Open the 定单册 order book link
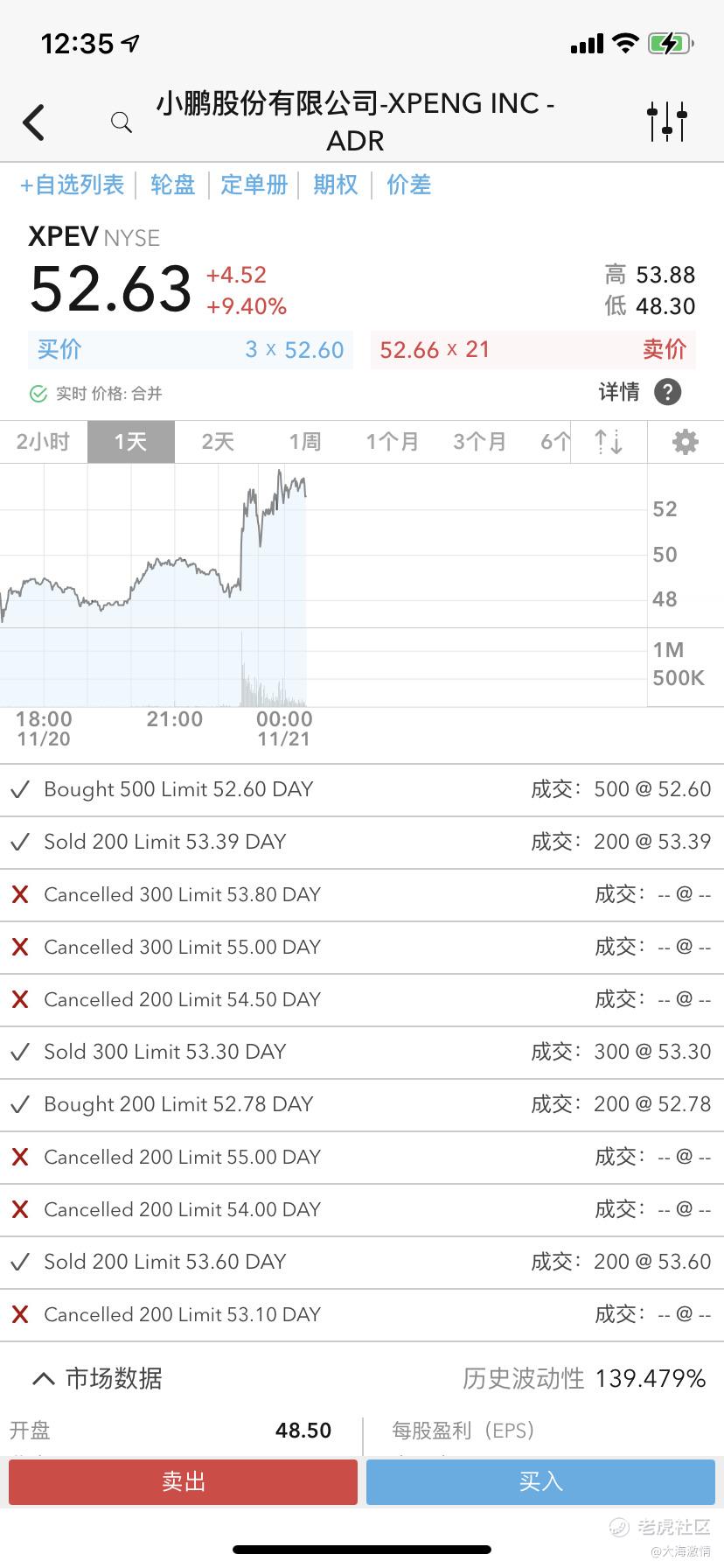 (254, 185)
